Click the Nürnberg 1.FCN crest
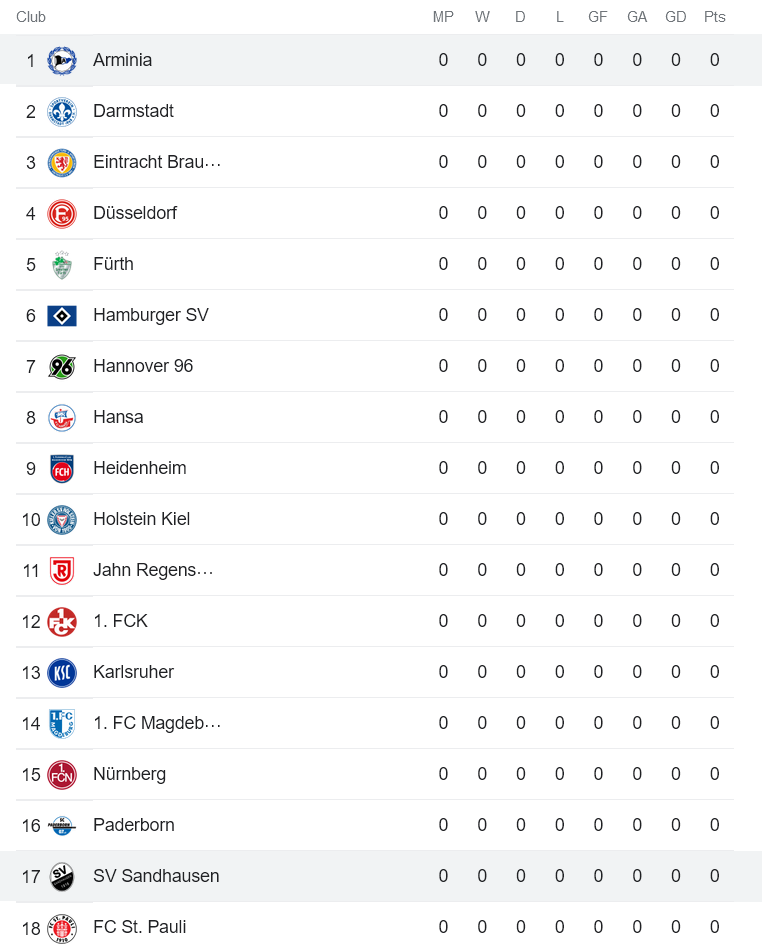762x951 pixels. [63, 774]
